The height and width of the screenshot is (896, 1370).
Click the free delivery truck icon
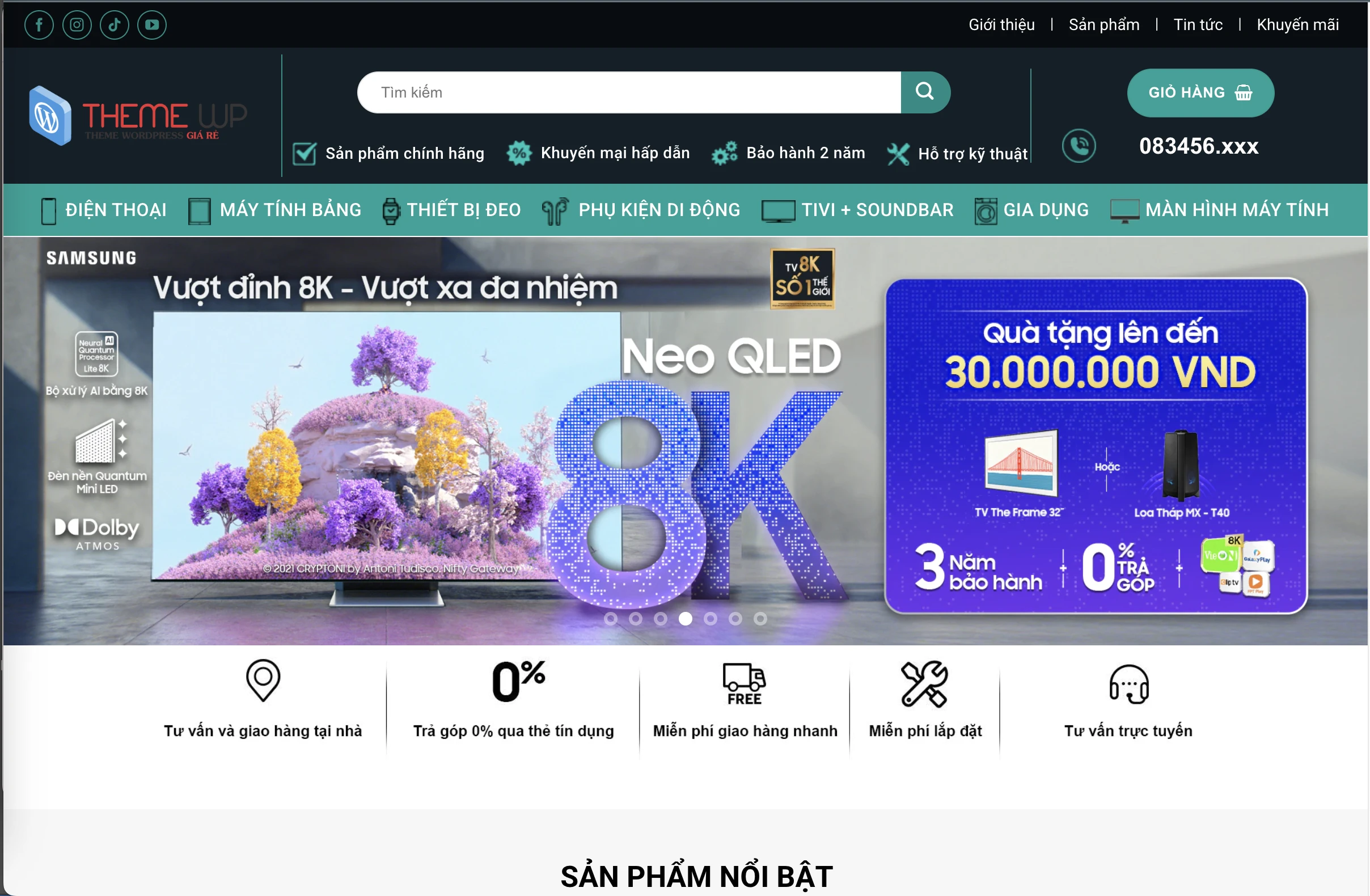pos(744,683)
